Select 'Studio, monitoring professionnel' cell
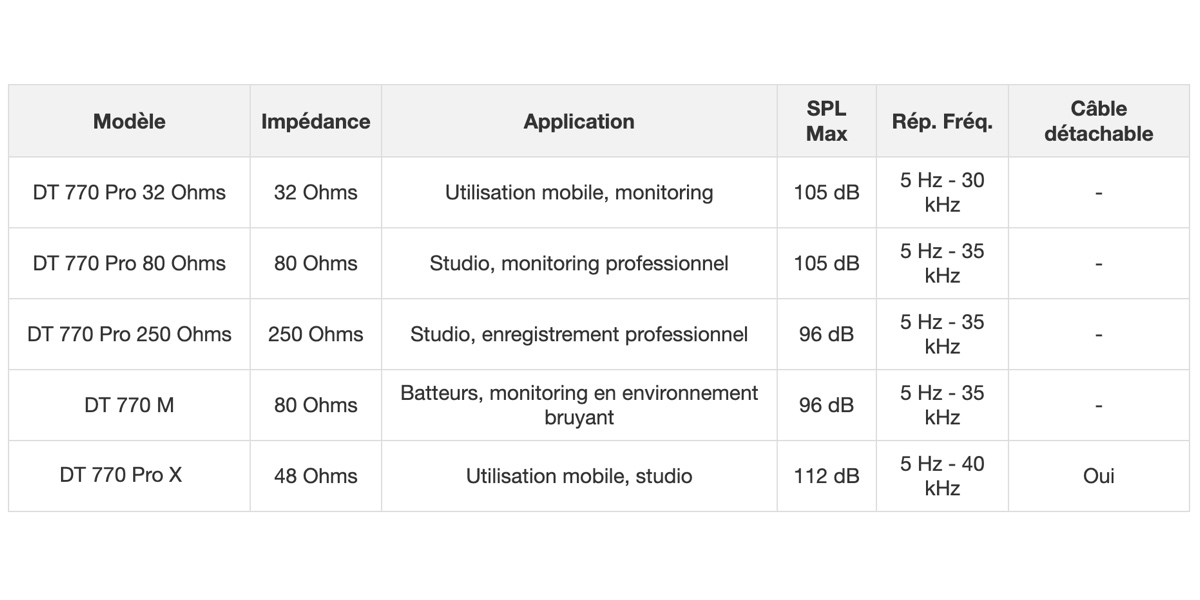 point(579,263)
